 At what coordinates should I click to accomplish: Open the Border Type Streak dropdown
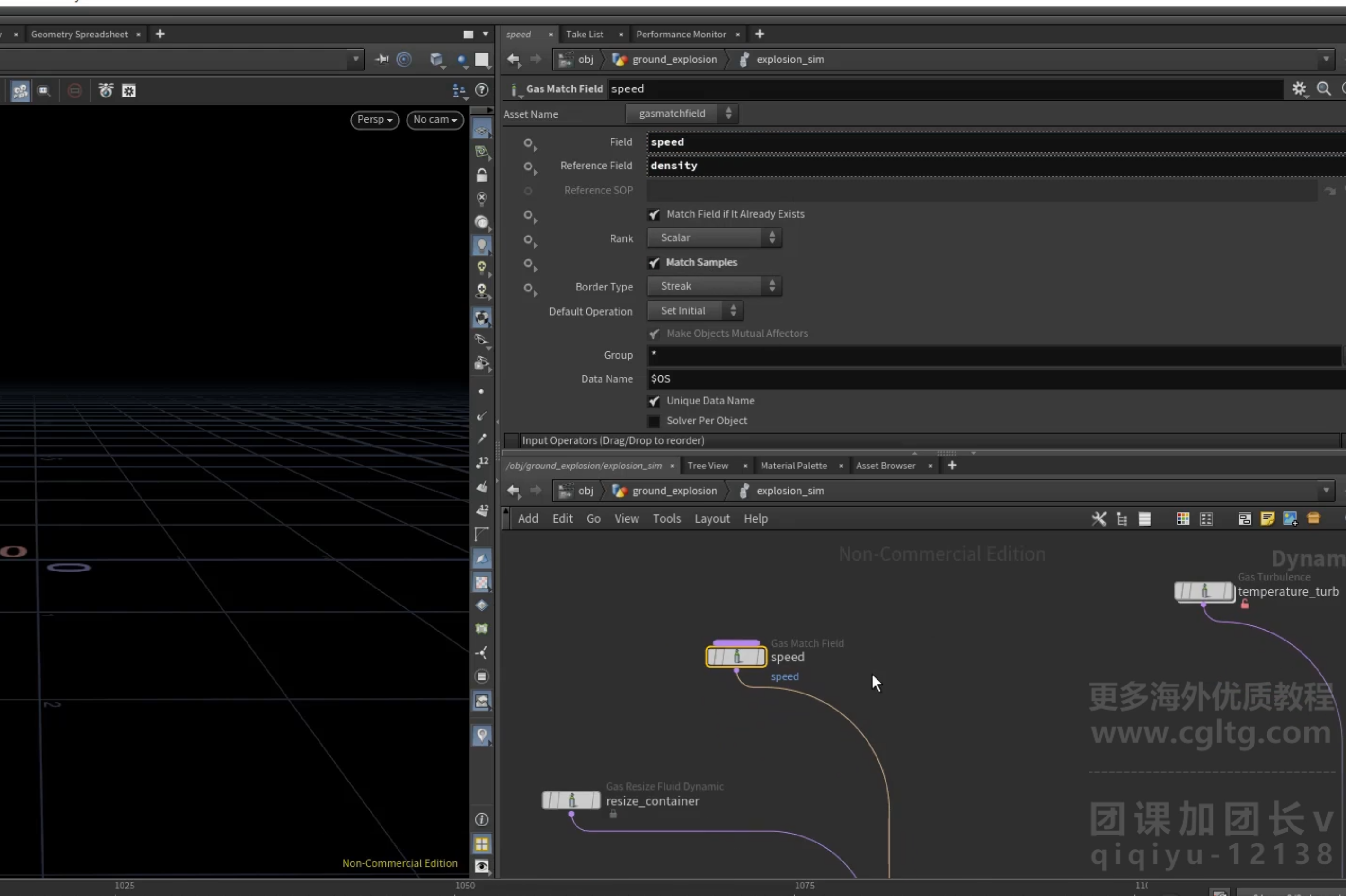[715, 286]
